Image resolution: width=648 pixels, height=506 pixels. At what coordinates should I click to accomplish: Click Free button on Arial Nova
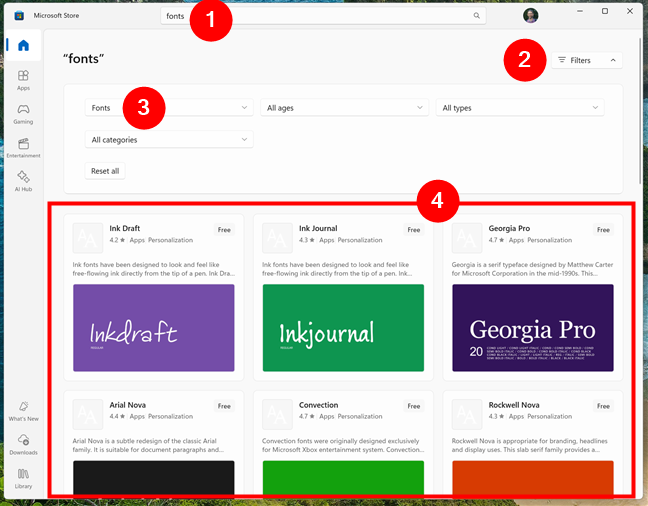(224, 406)
